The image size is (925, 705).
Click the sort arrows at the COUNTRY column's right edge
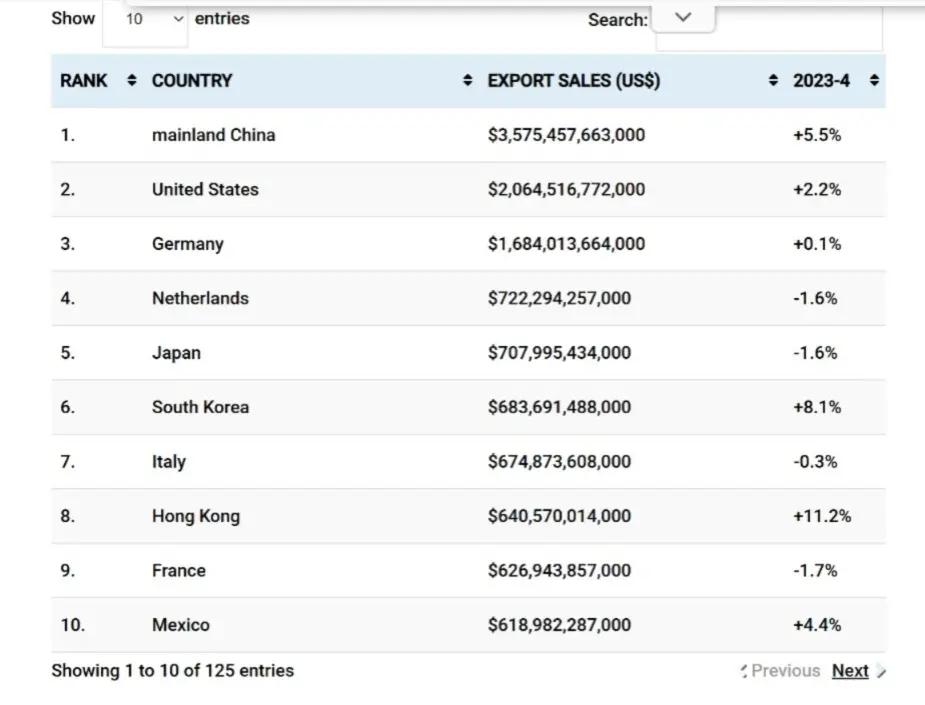[x=468, y=81]
